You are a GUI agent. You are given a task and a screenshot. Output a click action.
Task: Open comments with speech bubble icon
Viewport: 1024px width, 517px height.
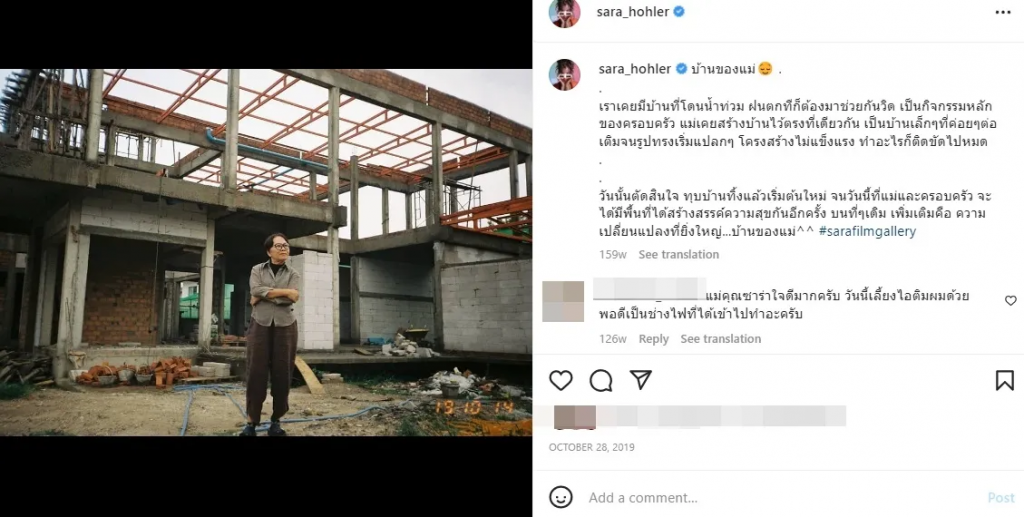[x=601, y=381]
